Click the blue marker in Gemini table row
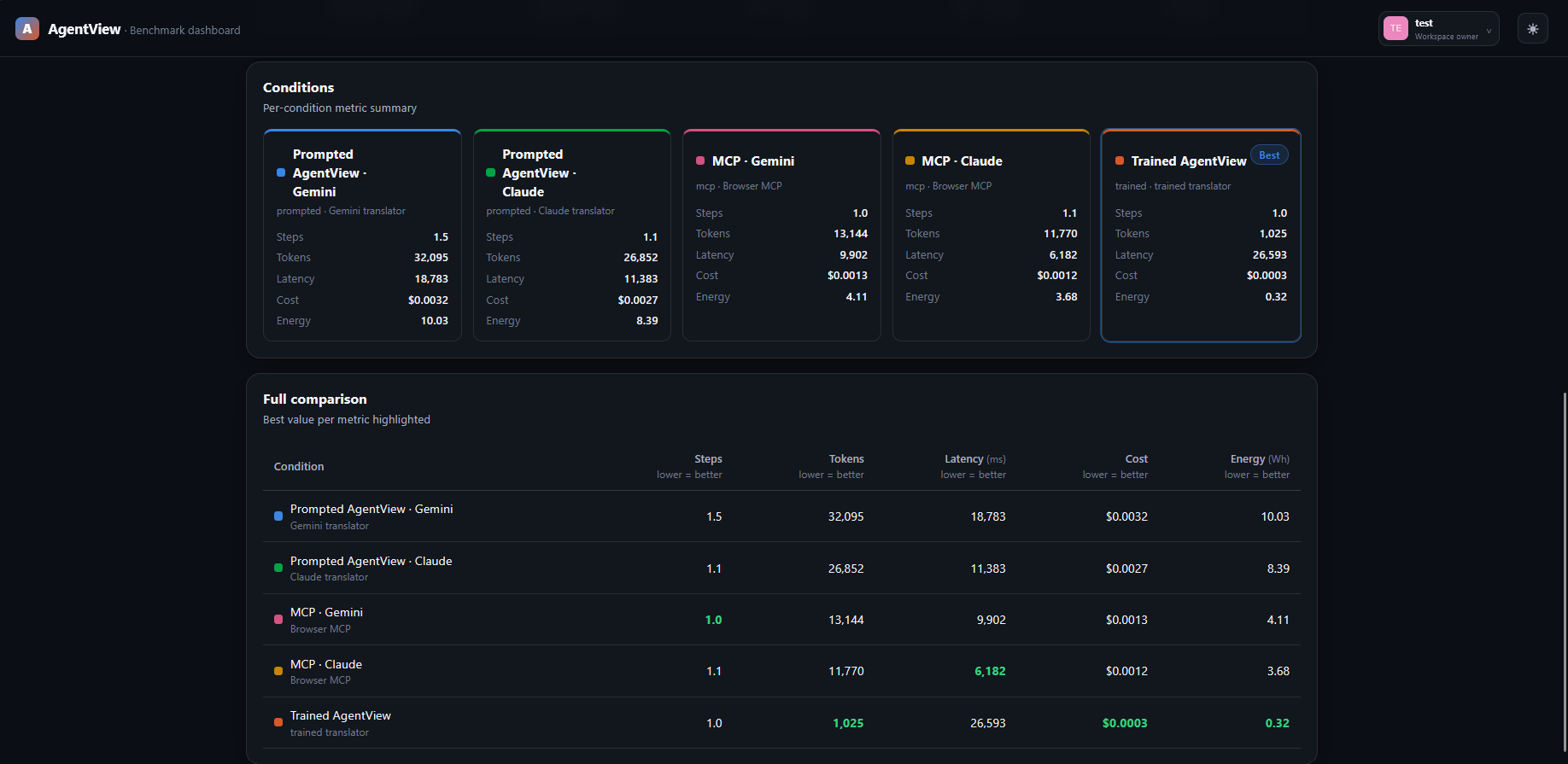Image resolution: width=1568 pixels, height=764 pixels. point(278,516)
